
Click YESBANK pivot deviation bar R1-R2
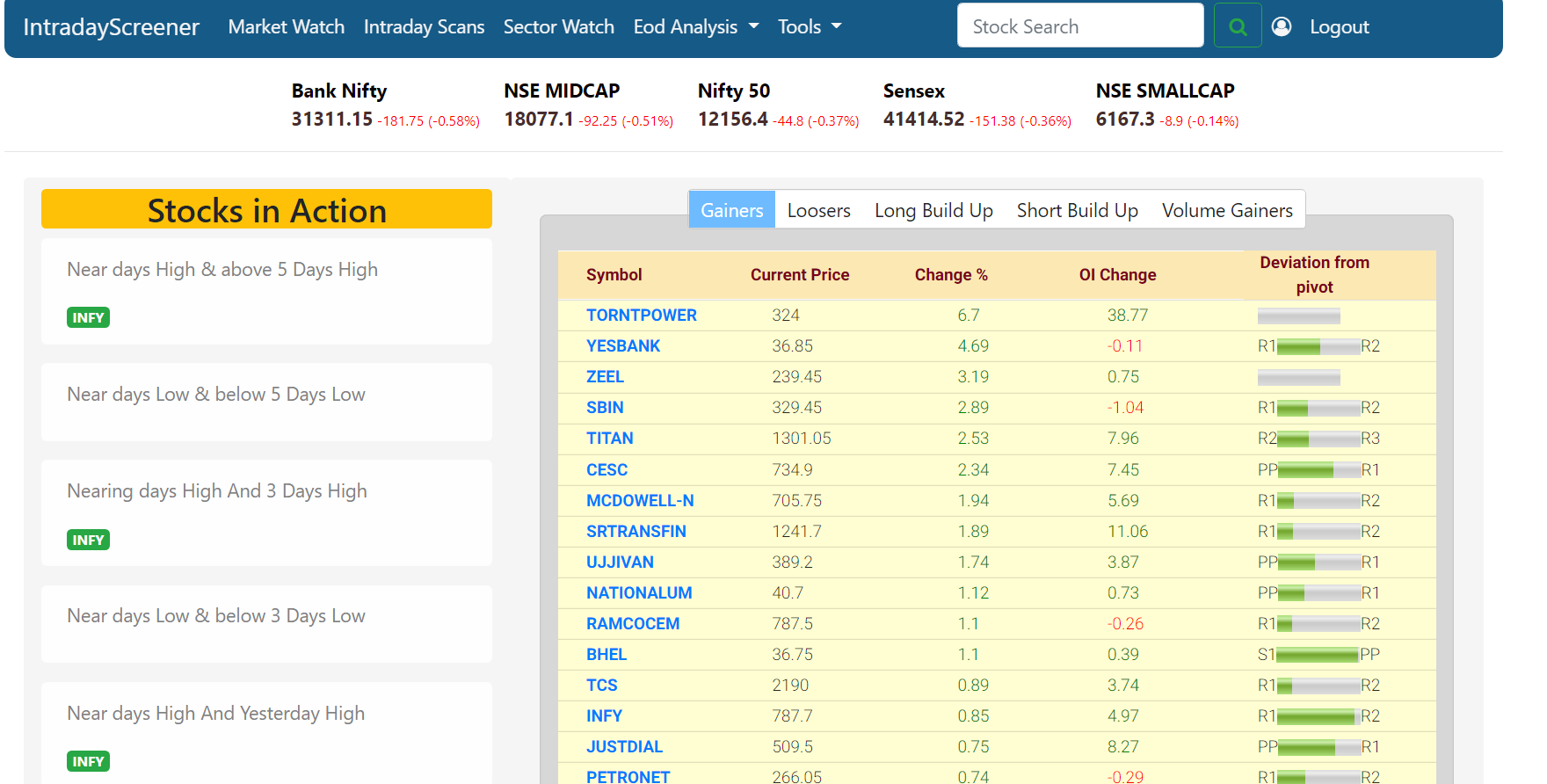[1318, 346]
